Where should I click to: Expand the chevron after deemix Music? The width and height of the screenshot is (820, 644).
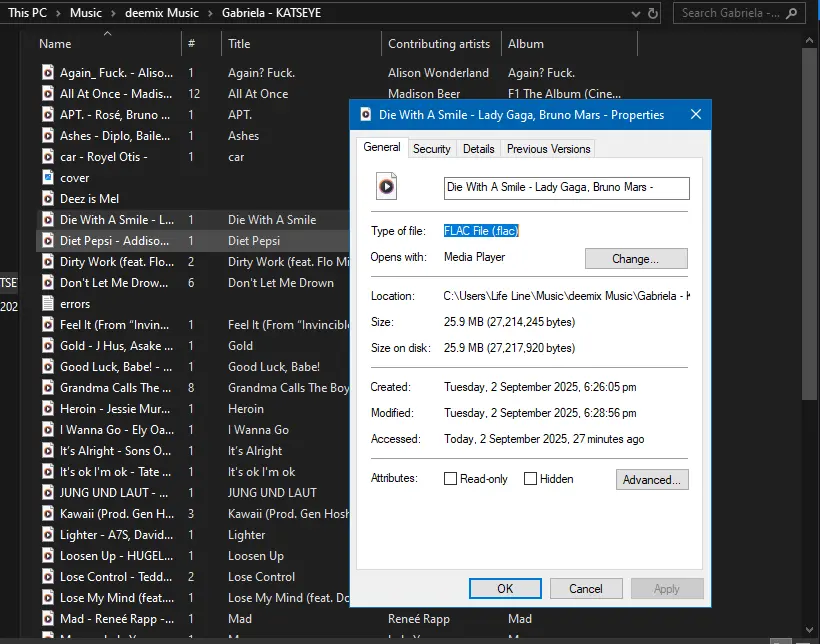click(210, 13)
